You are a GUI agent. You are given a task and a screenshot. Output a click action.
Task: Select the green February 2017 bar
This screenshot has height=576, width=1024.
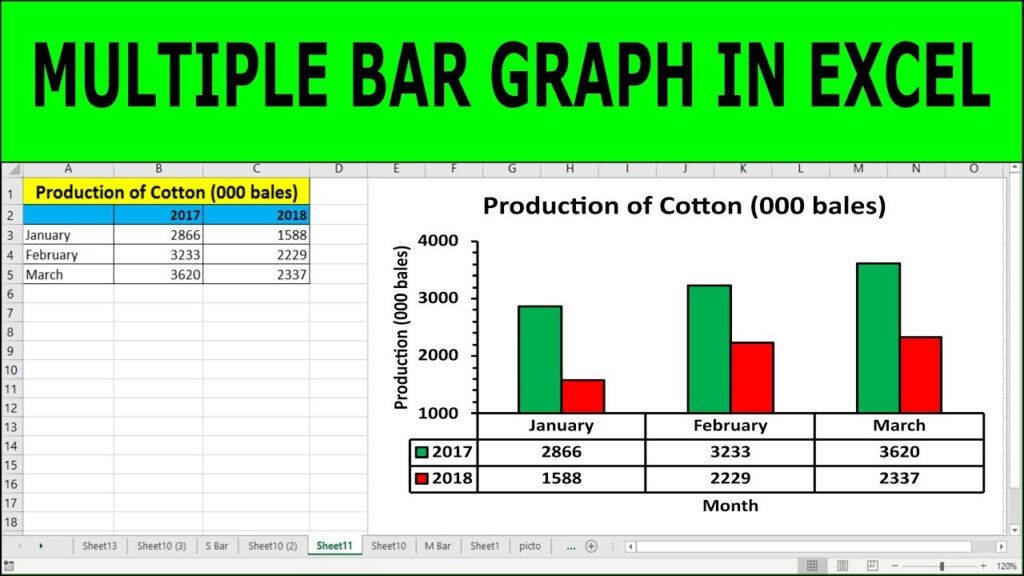point(709,349)
